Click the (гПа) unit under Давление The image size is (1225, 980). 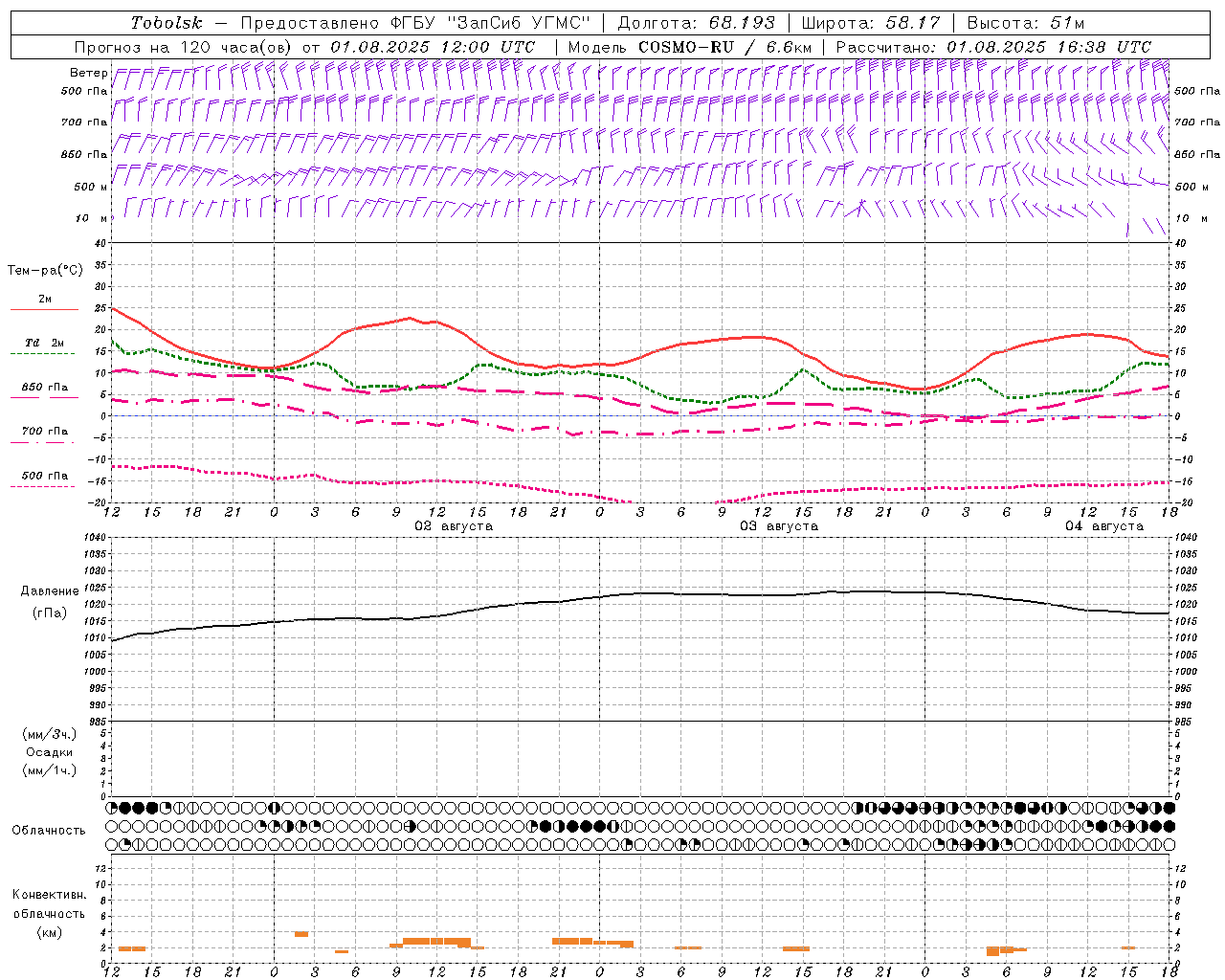[50, 612]
